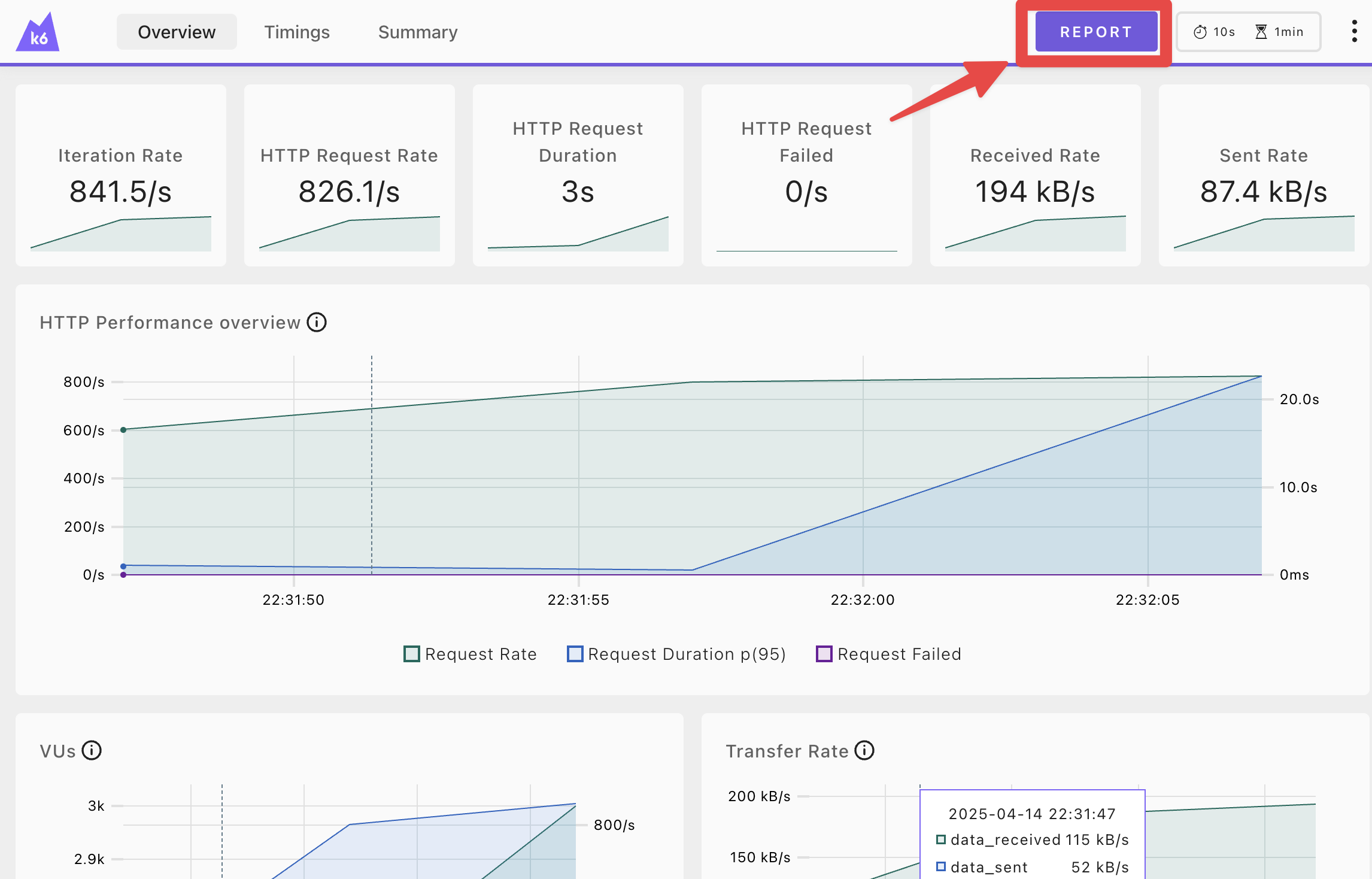Click the 10s refresh stopwatch icon
This screenshot has width=1372, height=879.
[x=1200, y=32]
